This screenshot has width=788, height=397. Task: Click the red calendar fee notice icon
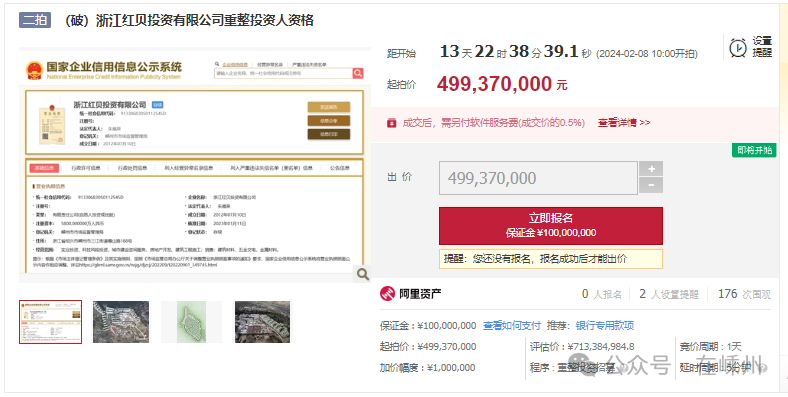[x=391, y=123]
